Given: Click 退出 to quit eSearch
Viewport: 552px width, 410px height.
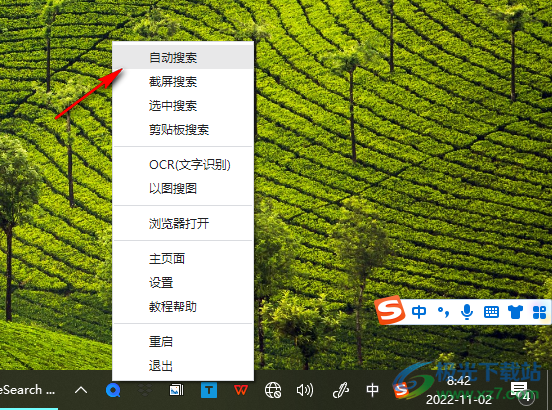Looking at the screenshot, I should click(x=183, y=366).
